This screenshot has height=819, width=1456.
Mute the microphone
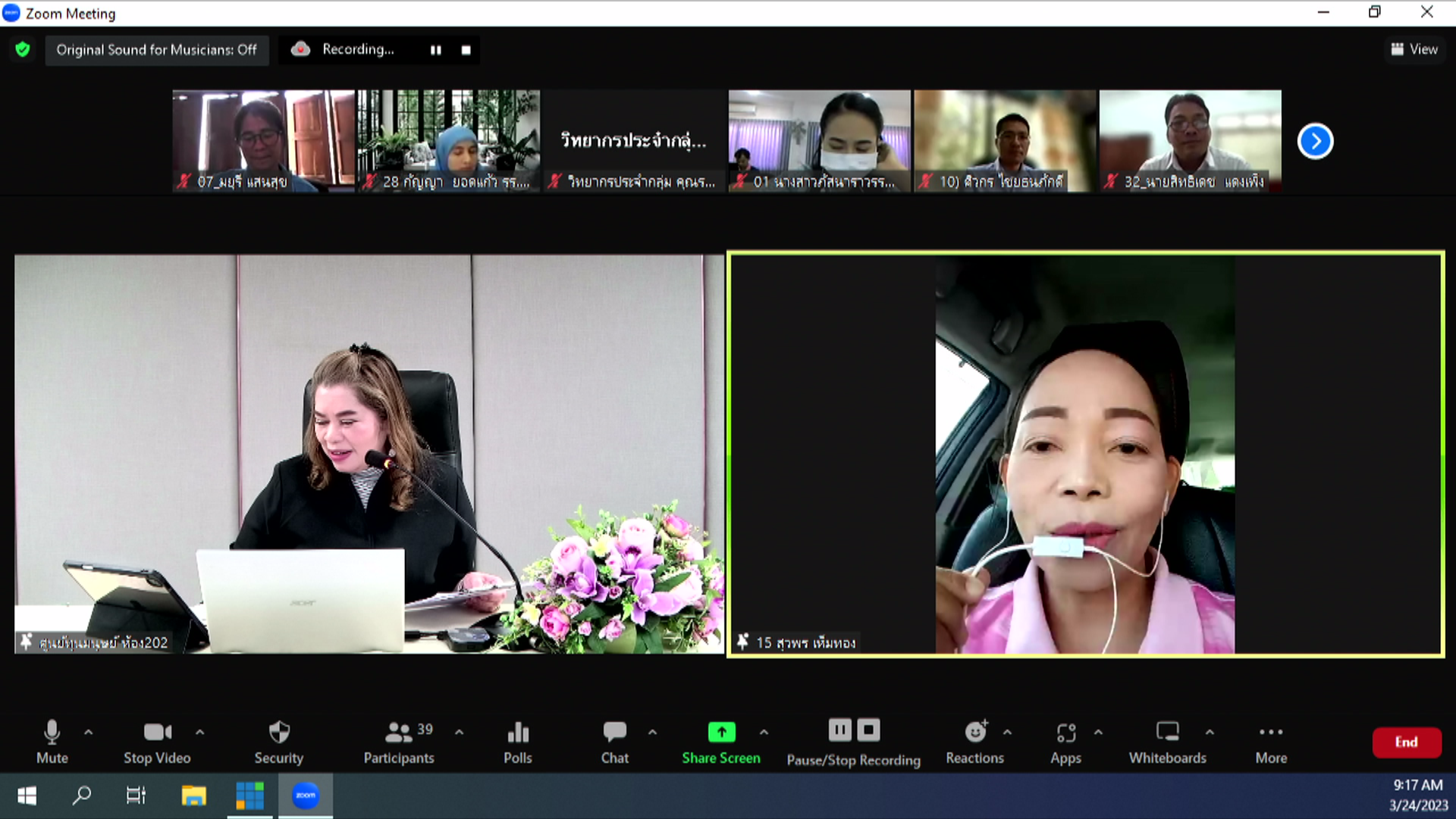tap(52, 742)
